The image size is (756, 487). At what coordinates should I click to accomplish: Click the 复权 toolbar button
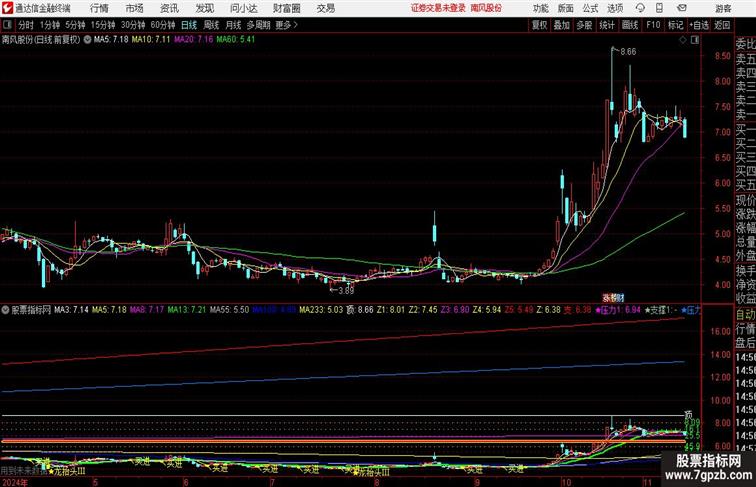(540, 25)
